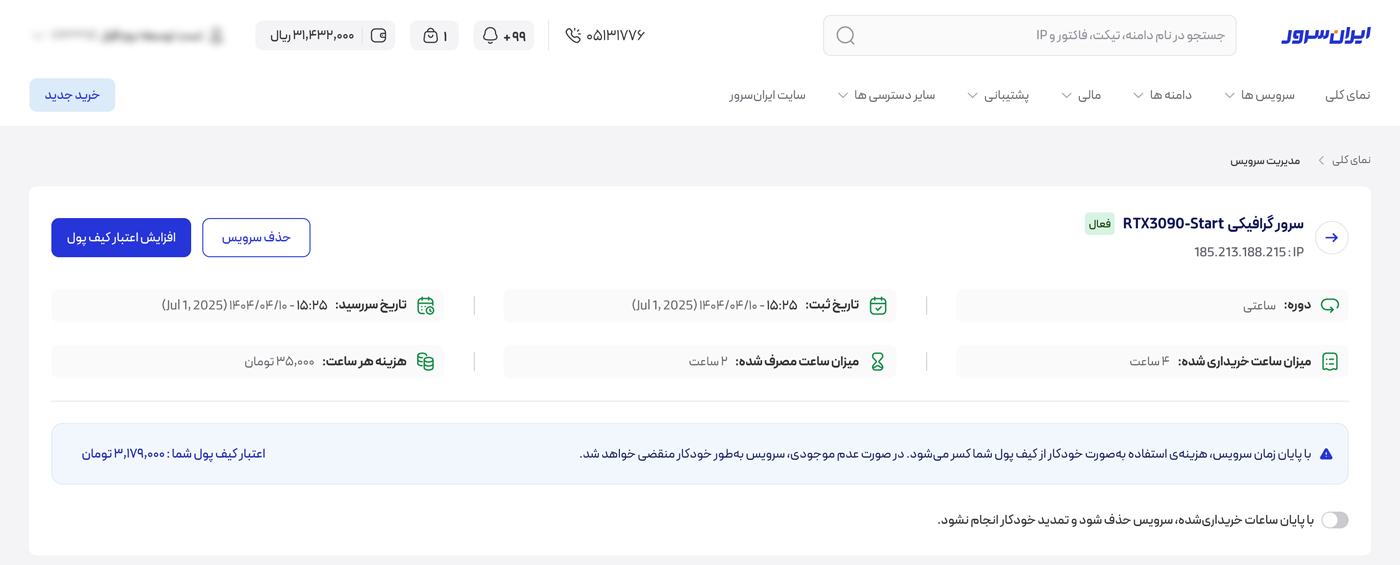
Task: Click the خرید جدید button
Action: click(x=72, y=95)
